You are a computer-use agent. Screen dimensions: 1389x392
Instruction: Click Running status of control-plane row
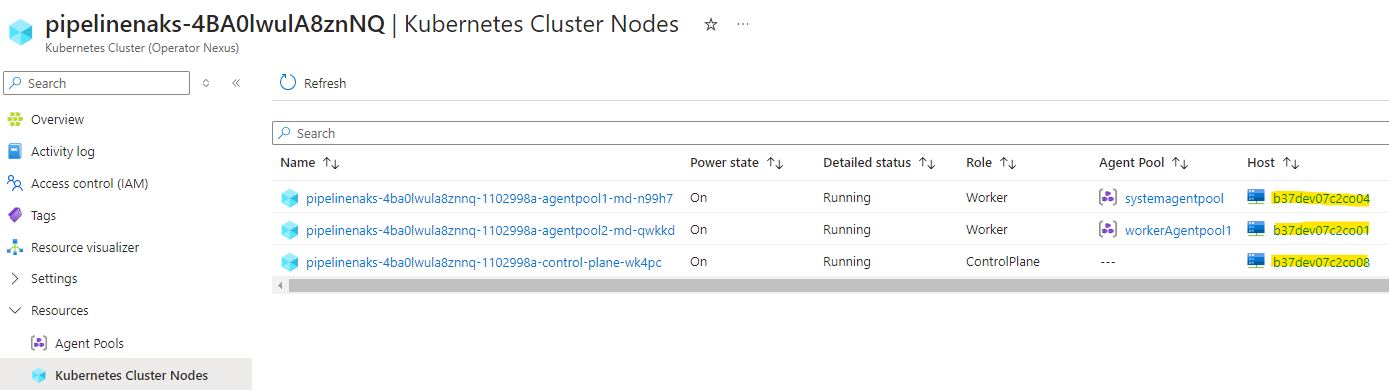point(847,262)
